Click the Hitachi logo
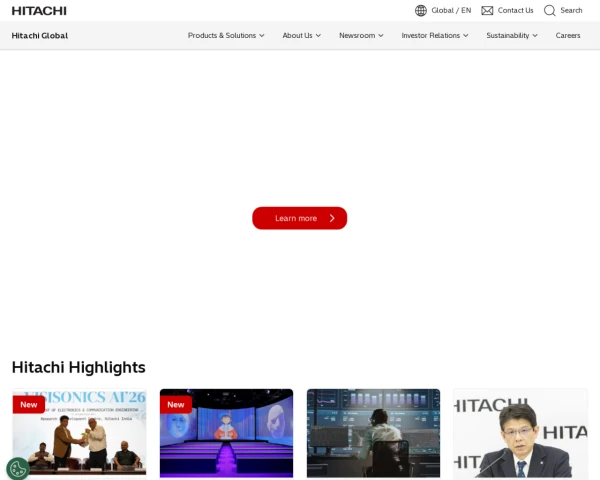Viewport: 600px width, 480px height. [39, 11]
